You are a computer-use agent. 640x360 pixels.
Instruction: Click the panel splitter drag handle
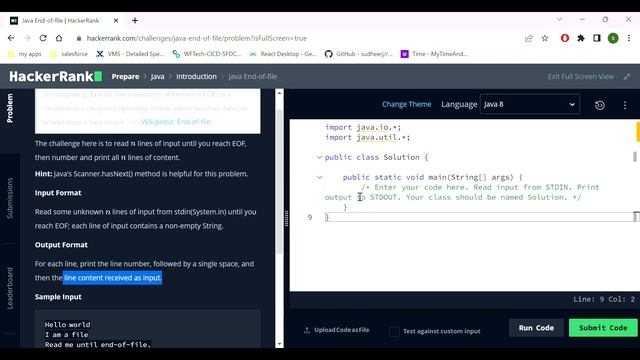287,218
